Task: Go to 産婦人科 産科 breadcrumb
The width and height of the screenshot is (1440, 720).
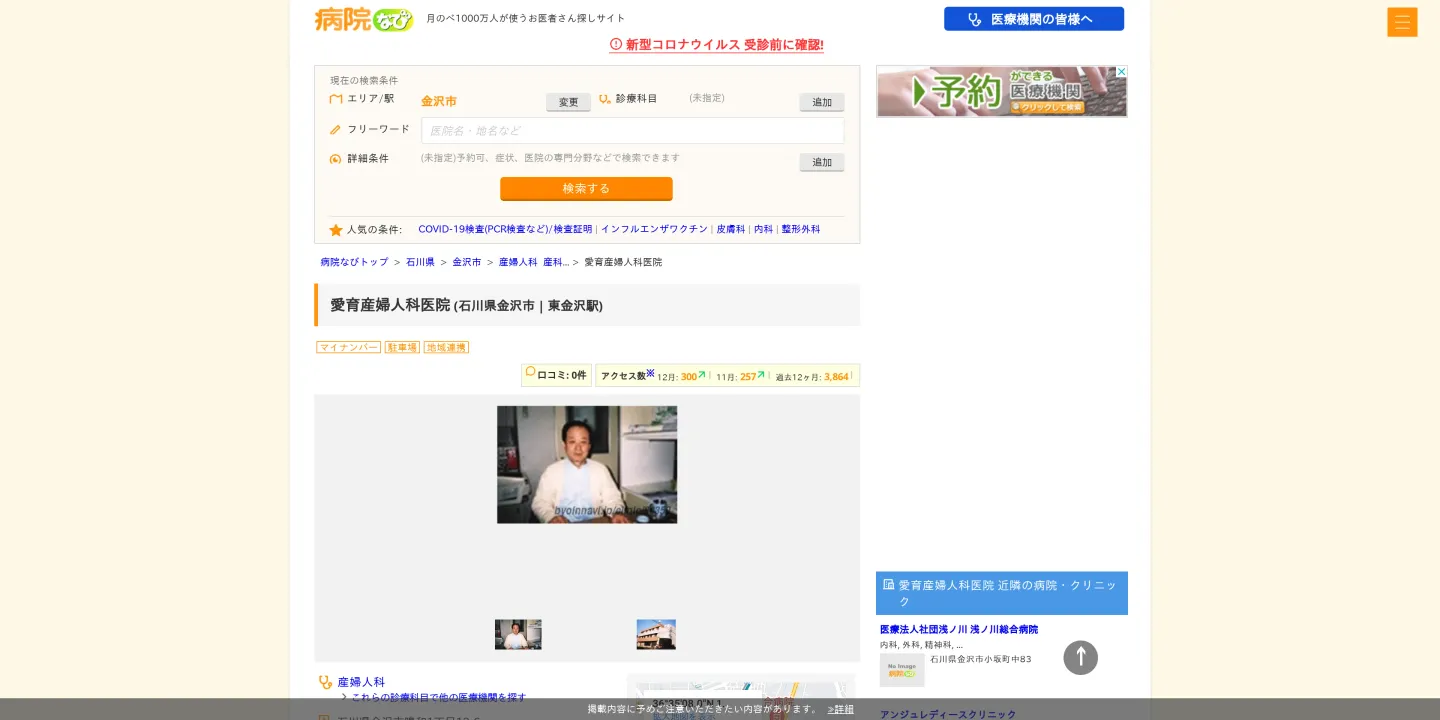Action: tap(534, 262)
